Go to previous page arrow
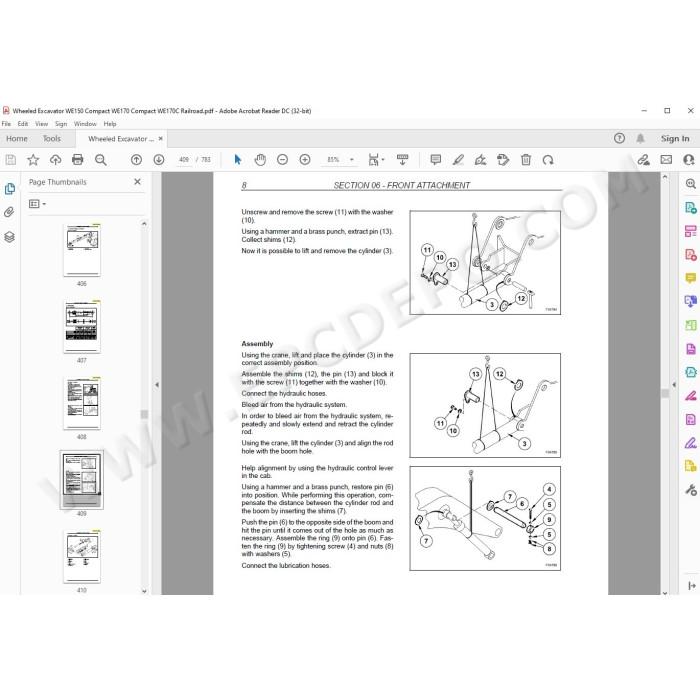This screenshot has width=700, height=700. [136, 159]
